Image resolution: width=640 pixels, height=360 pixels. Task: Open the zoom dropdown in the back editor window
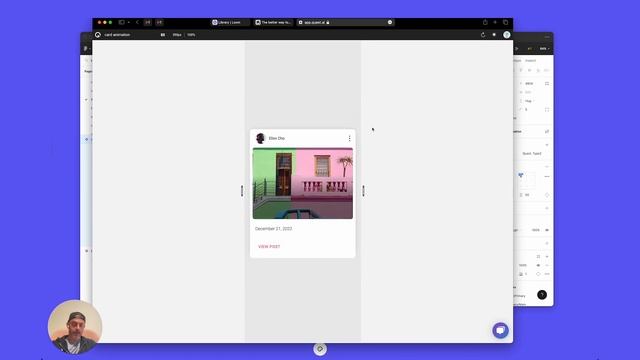point(544,49)
